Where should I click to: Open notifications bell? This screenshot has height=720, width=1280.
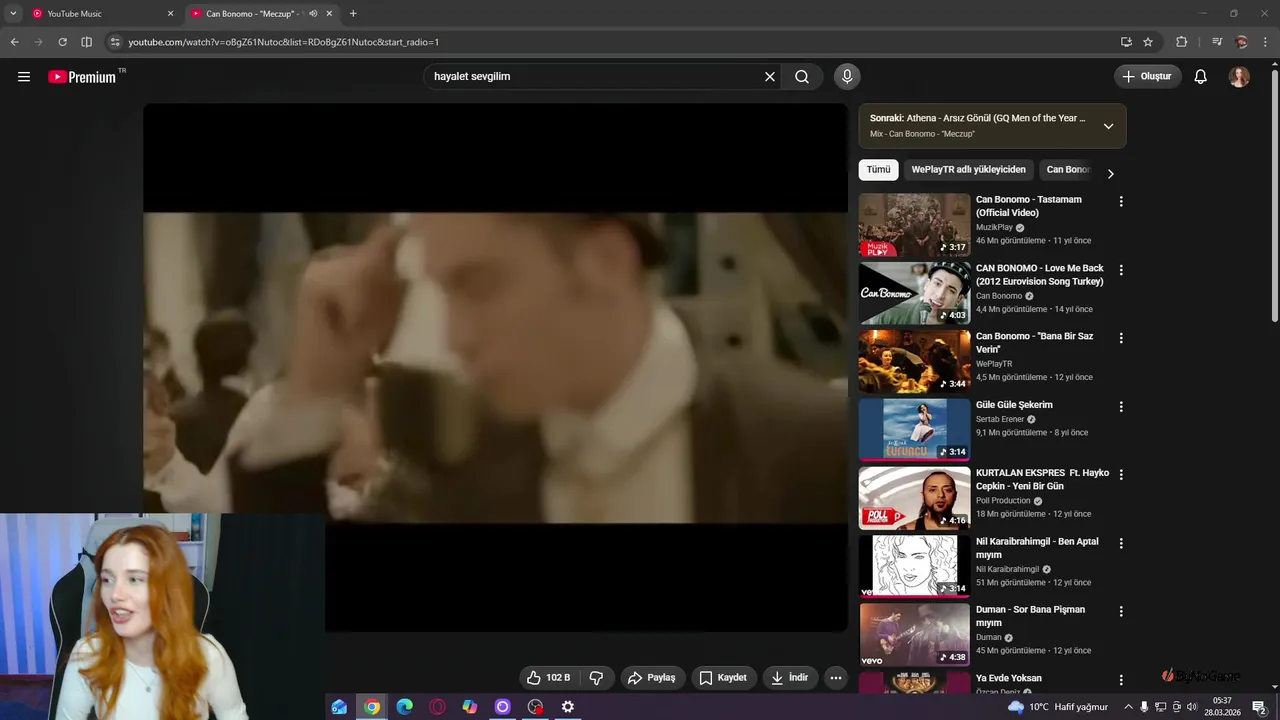[x=1201, y=77]
